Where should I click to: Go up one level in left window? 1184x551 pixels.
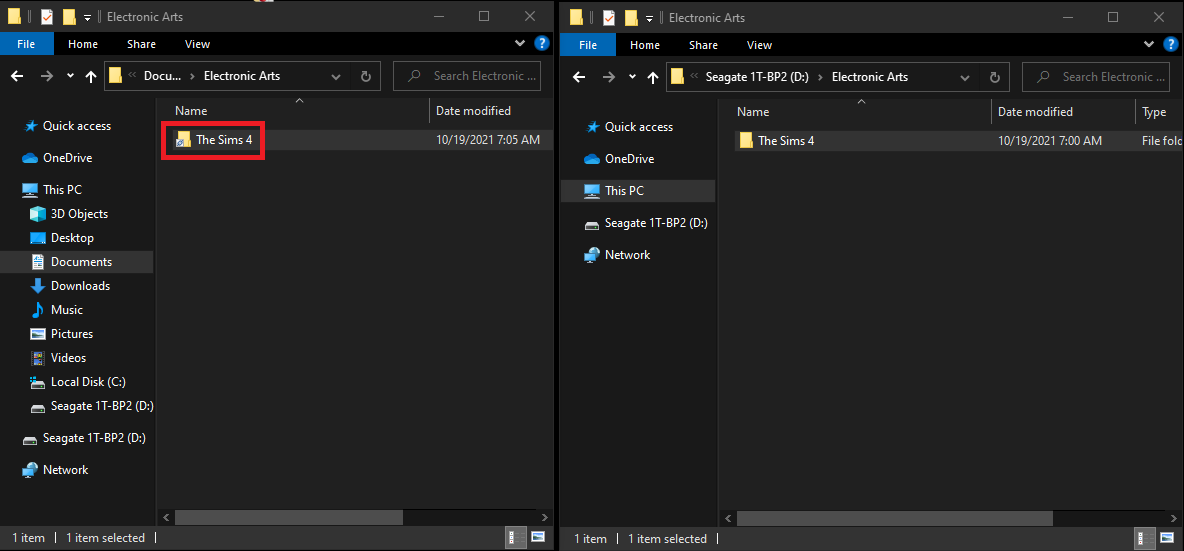91,76
